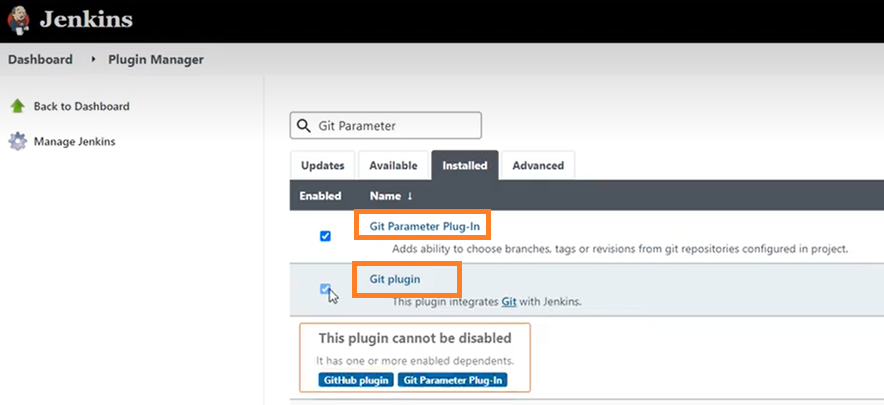Click the search magnifier icon in filter box
The image size is (884, 405).
pos(303,126)
